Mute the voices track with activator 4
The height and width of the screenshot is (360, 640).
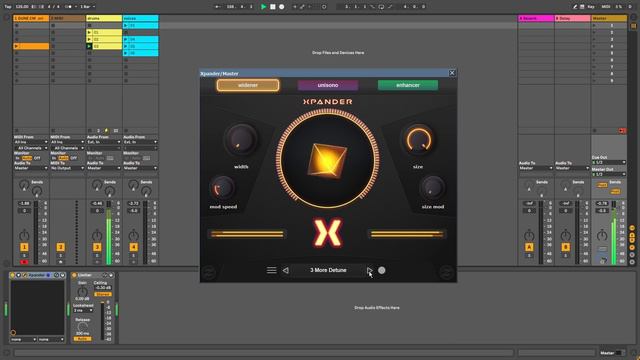[133, 247]
